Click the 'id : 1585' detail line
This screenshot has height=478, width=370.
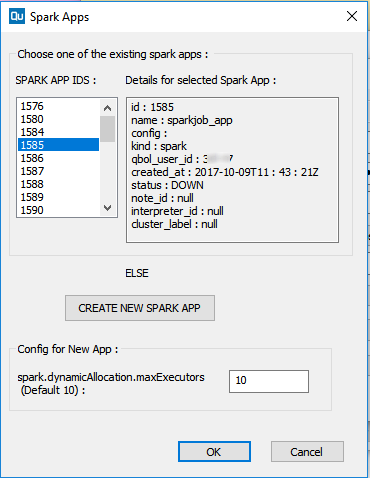coord(152,107)
